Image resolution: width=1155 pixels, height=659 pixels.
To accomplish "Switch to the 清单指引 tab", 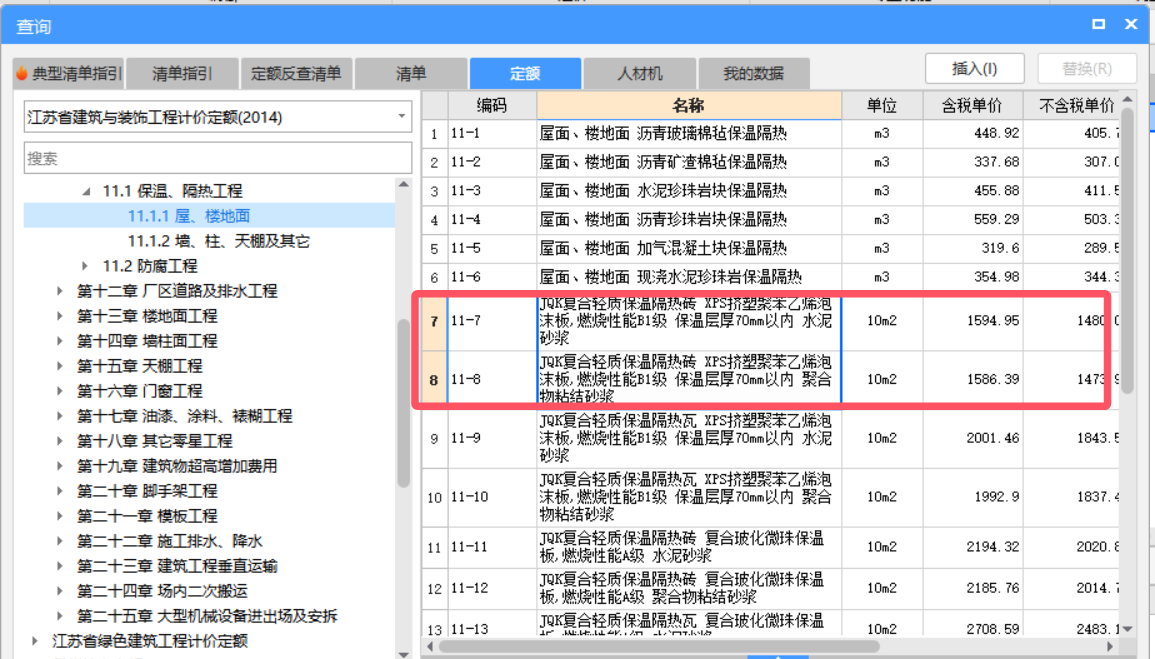I will tap(182, 74).
